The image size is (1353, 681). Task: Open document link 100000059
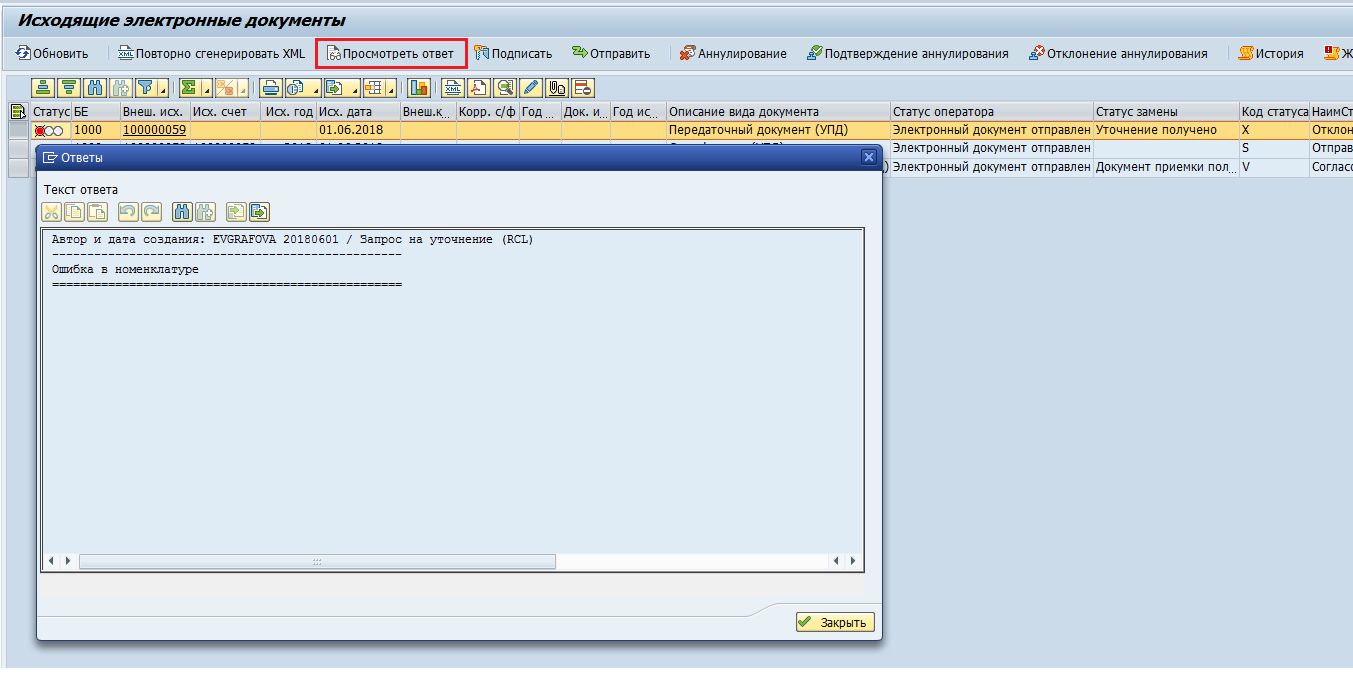(x=154, y=130)
